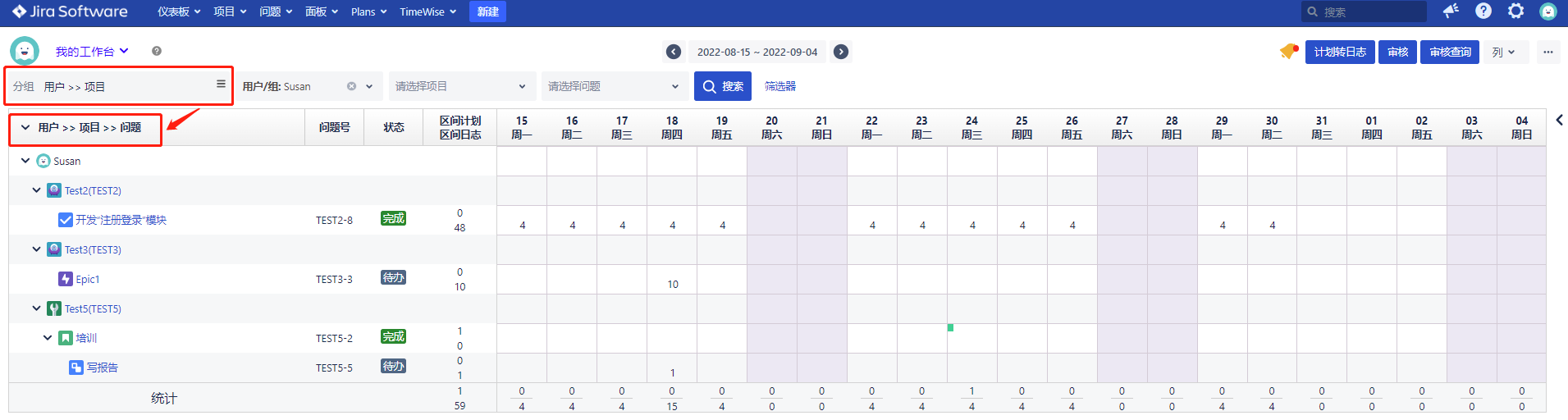
Task: Click the 搜索 search button
Action: coord(723,86)
